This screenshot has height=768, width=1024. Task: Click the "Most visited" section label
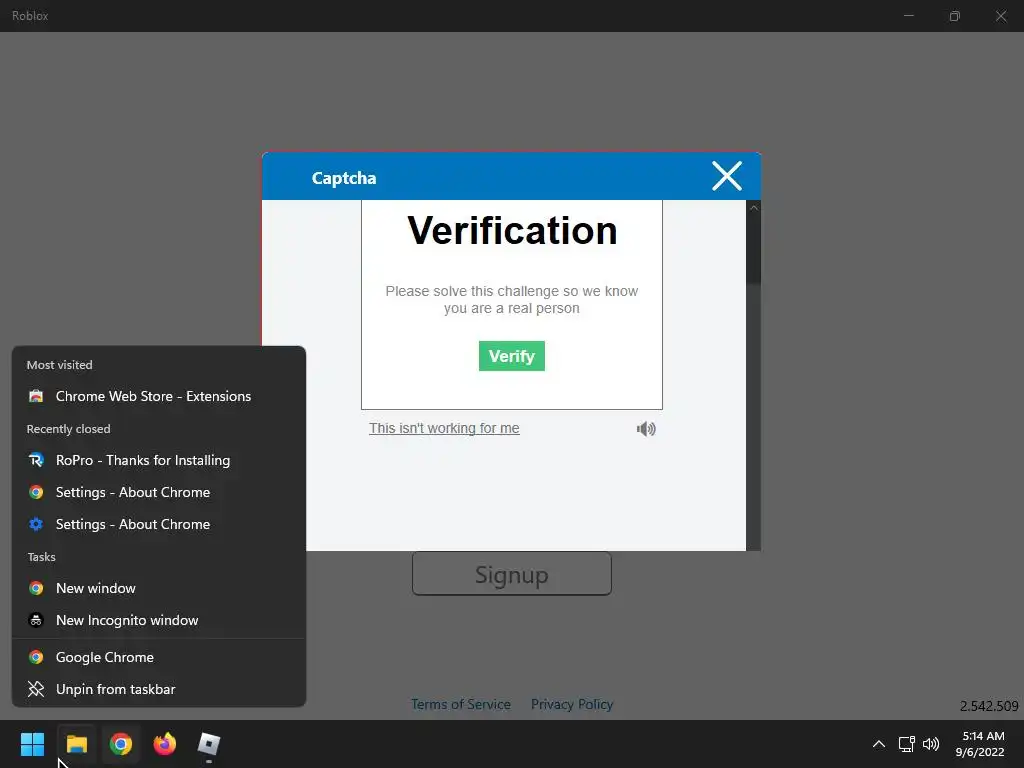59,365
